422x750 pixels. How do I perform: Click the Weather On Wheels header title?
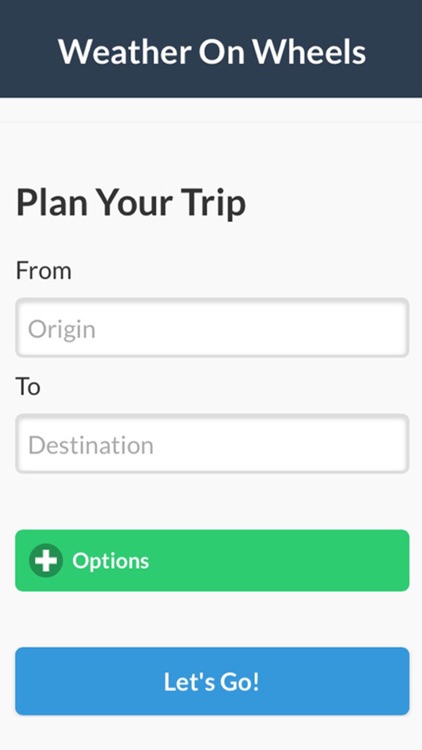click(212, 51)
